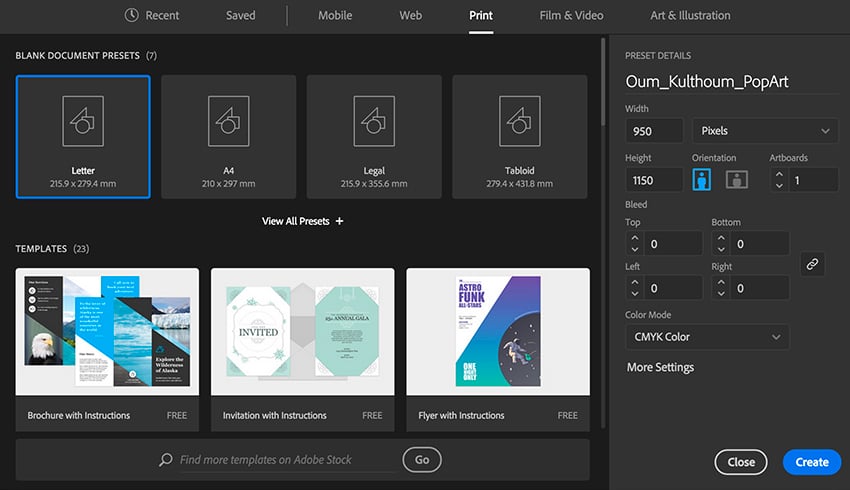850x490 pixels.
Task: Increase the Artboards count
Action: 779,175
